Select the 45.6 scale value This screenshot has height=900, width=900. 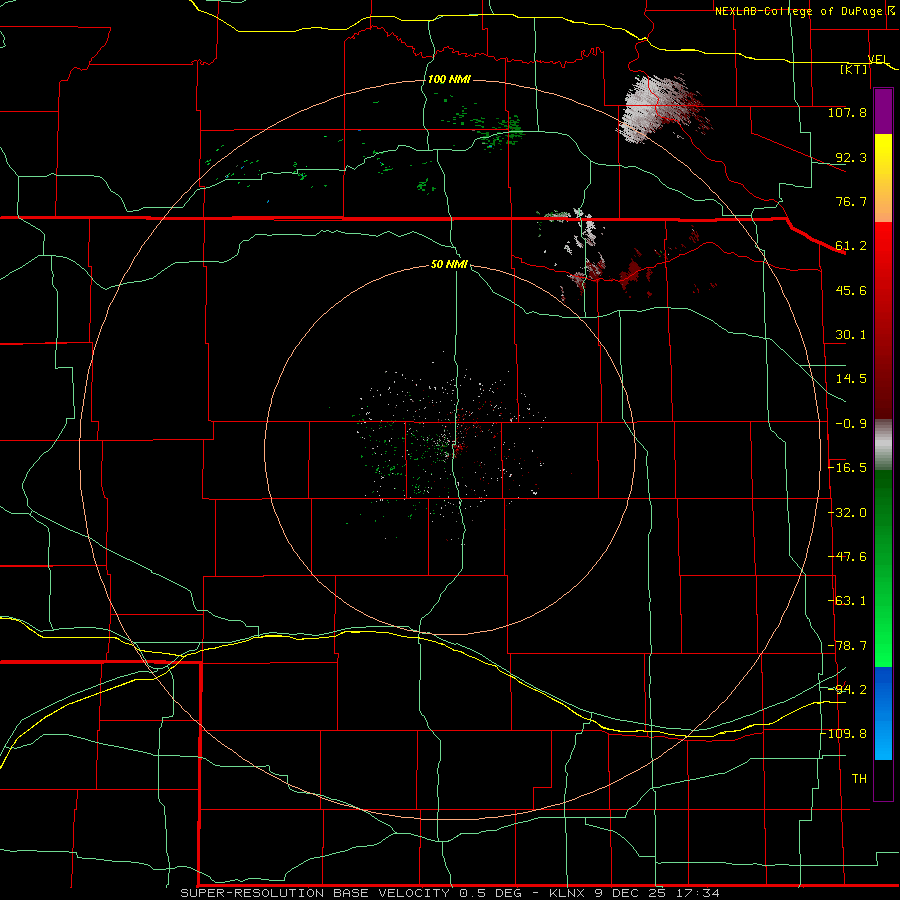pos(851,290)
